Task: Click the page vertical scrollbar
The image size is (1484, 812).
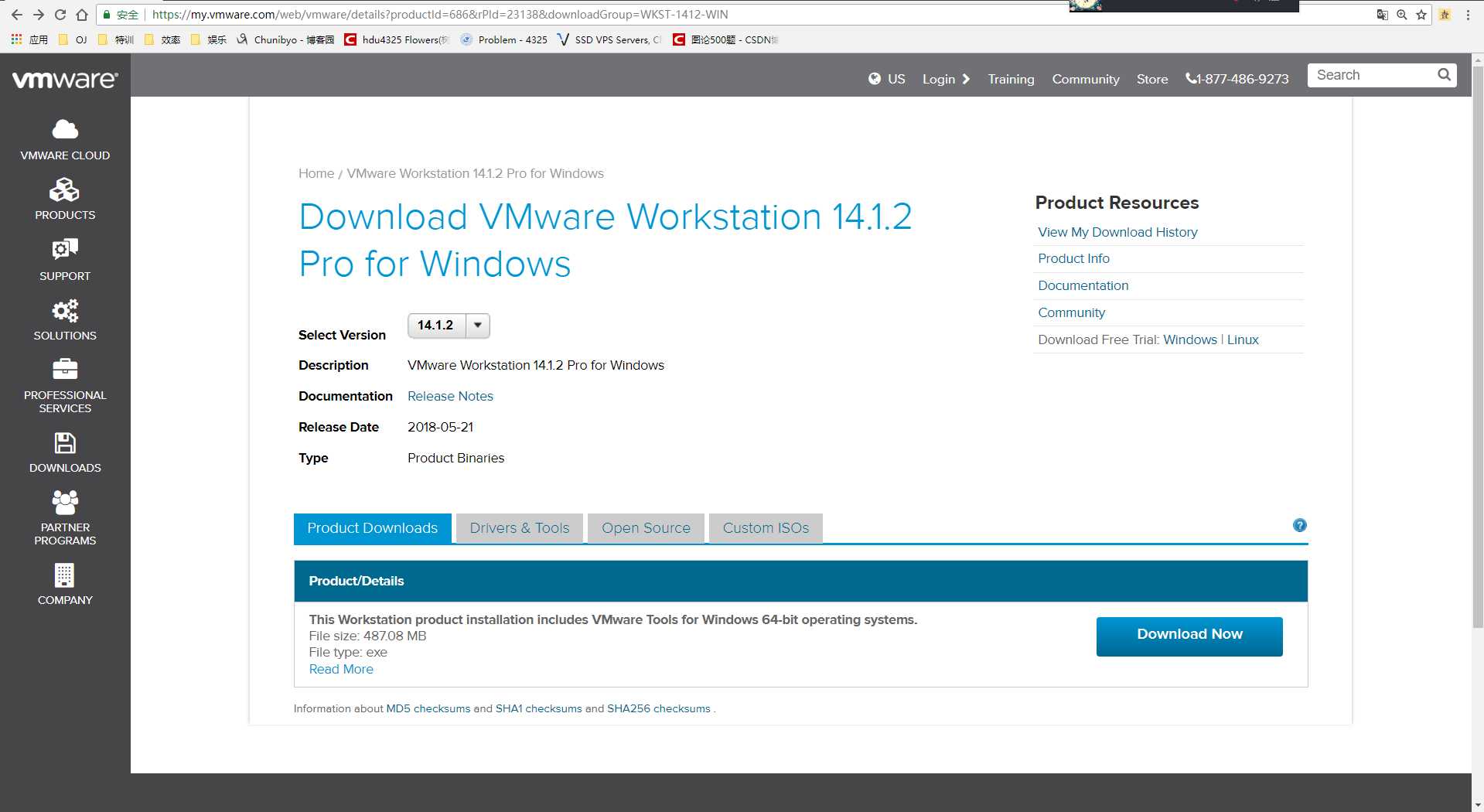Action: [x=1477, y=348]
